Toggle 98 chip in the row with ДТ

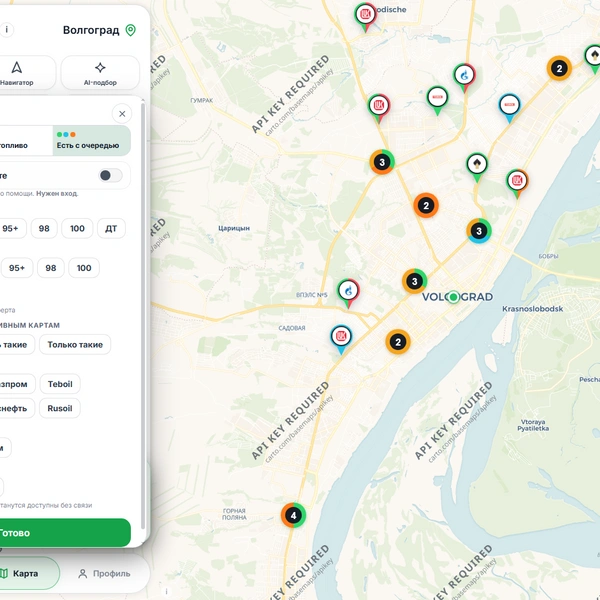pos(44,228)
